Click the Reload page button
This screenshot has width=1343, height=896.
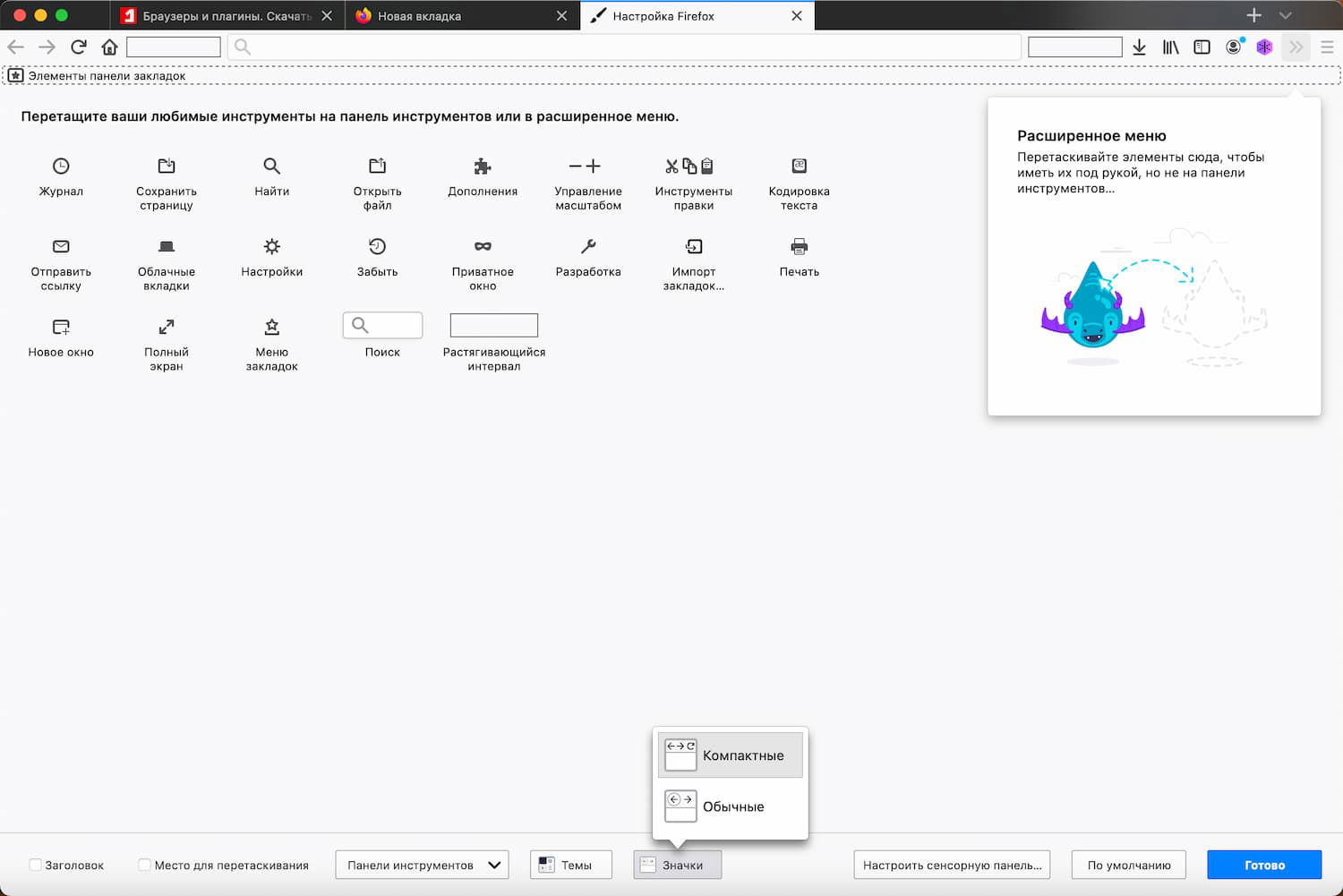coord(79,47)
